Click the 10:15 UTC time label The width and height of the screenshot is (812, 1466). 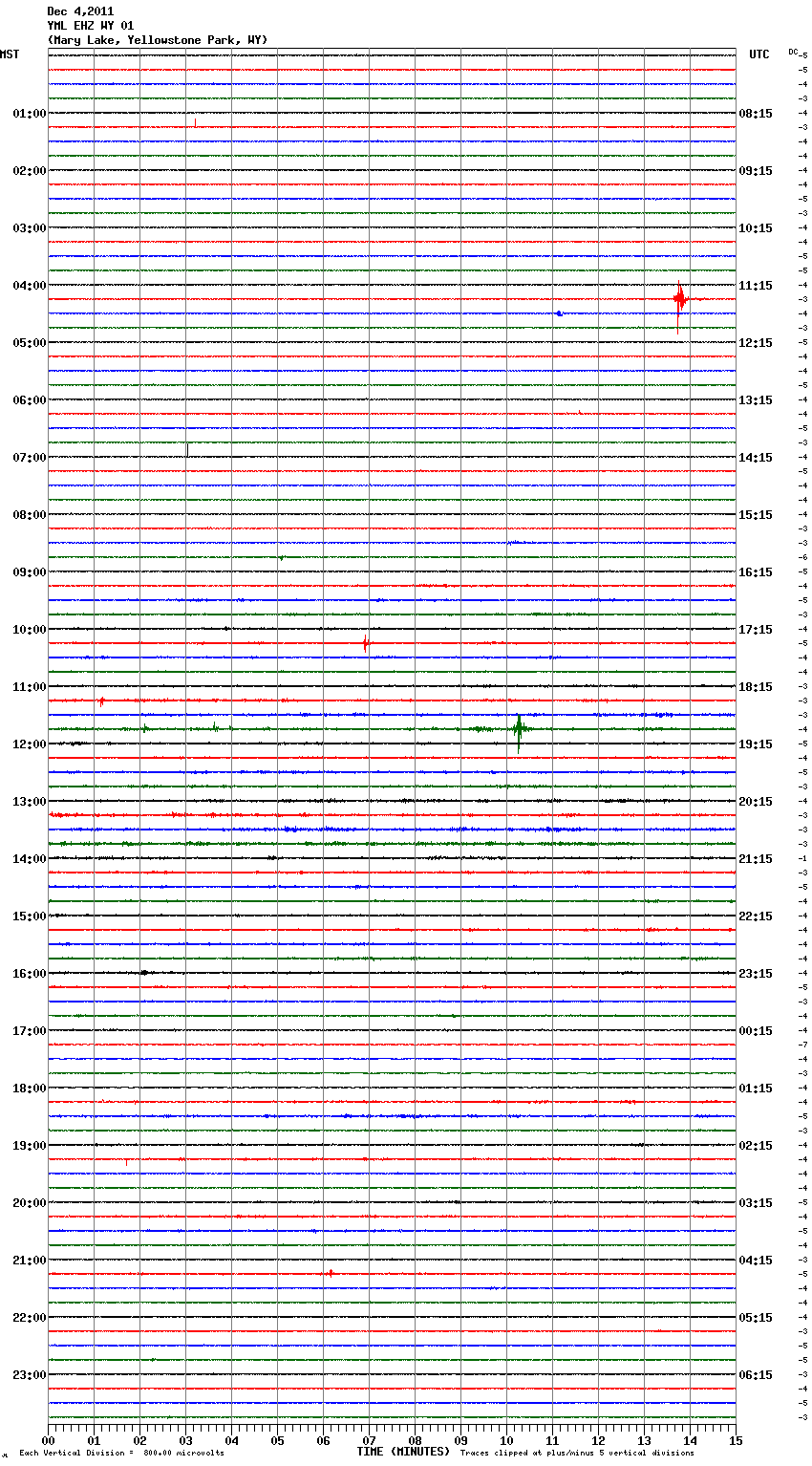click(x=756, y=228)
